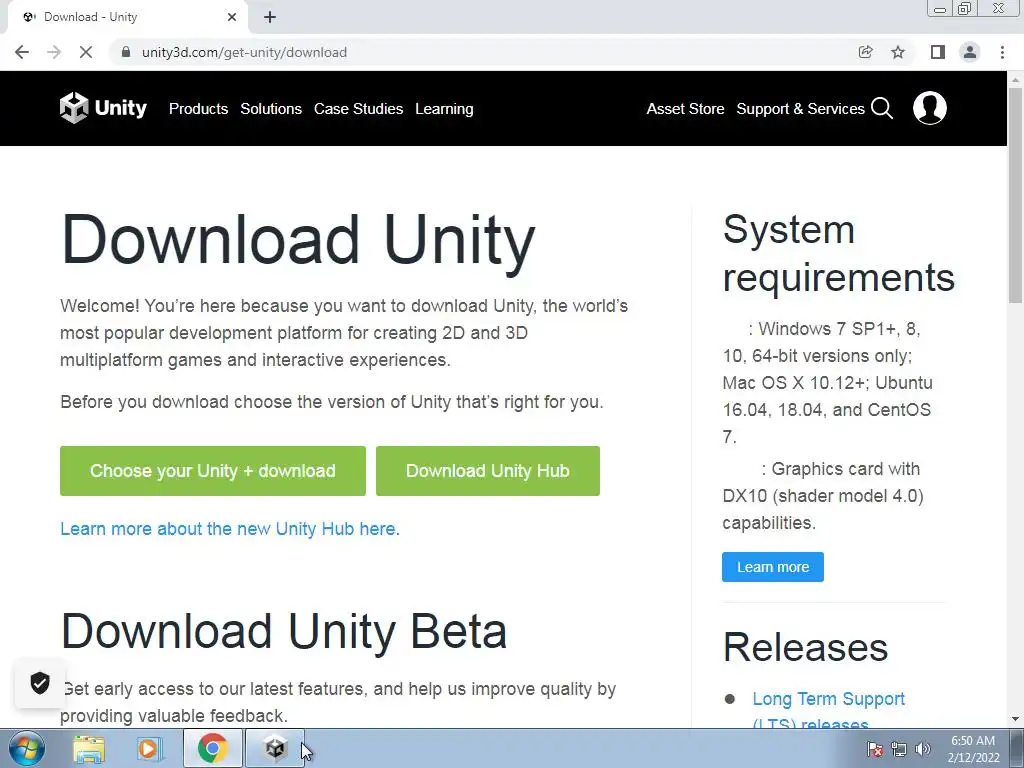Viewport: 1024px width, 768px height.
Task: Open Support & Services menu
Action: click(801, 109)
